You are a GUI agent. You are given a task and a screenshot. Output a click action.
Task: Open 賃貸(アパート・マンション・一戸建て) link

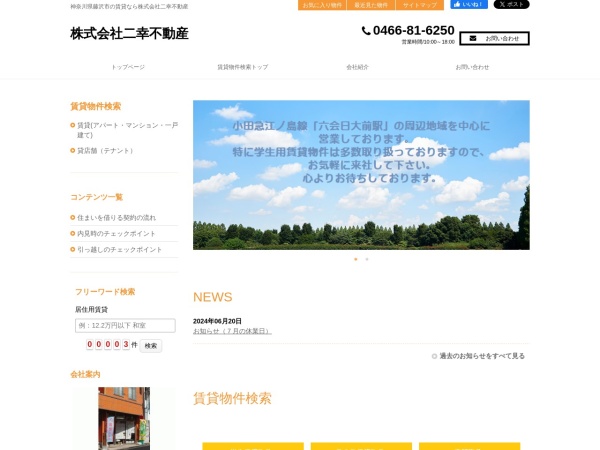click(x=127, y=130)
